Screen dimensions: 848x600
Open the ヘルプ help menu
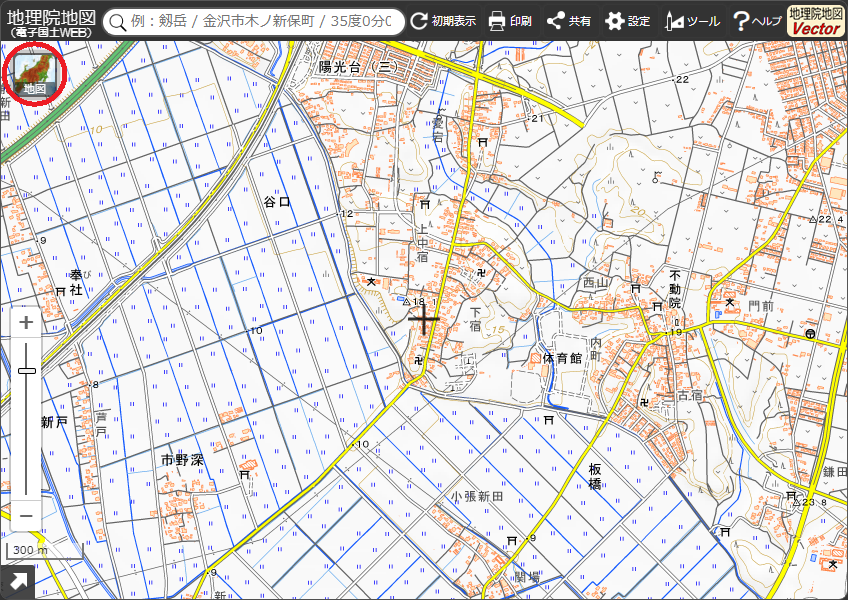757,21
